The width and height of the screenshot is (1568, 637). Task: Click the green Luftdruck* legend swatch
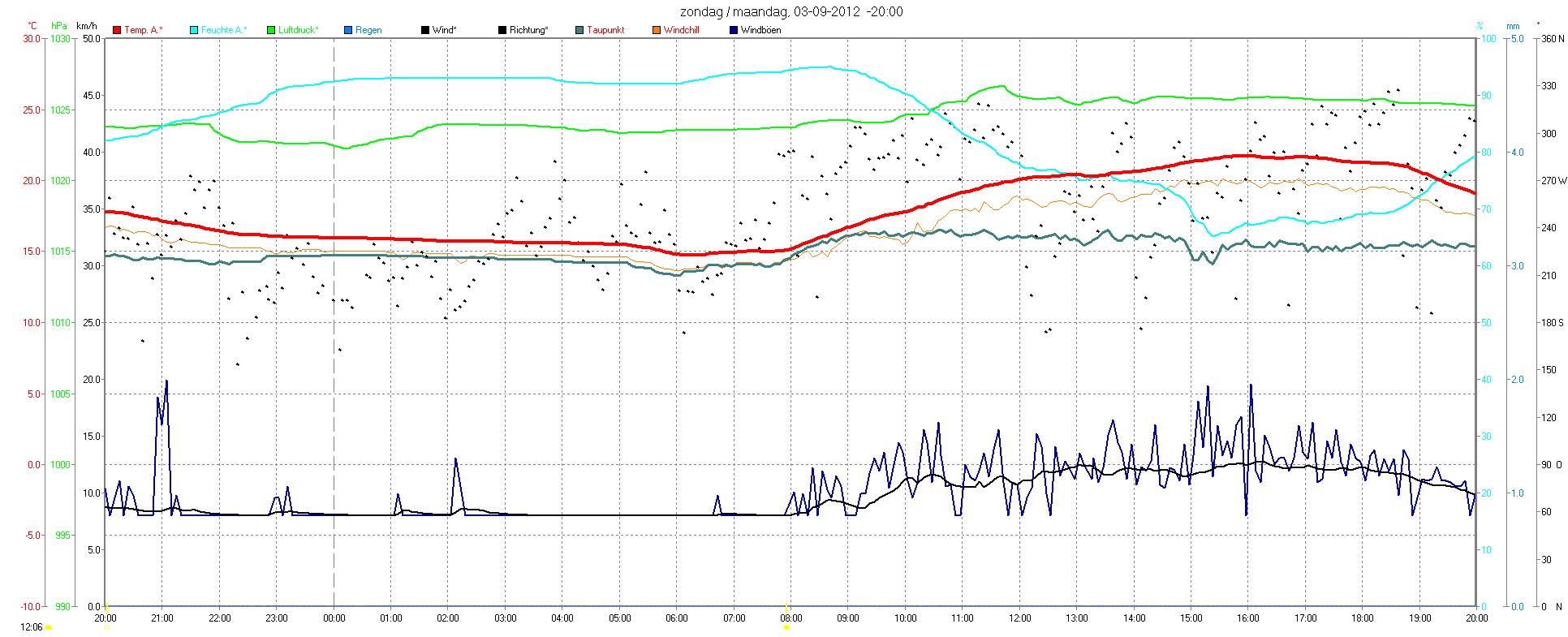click(271, 30)
